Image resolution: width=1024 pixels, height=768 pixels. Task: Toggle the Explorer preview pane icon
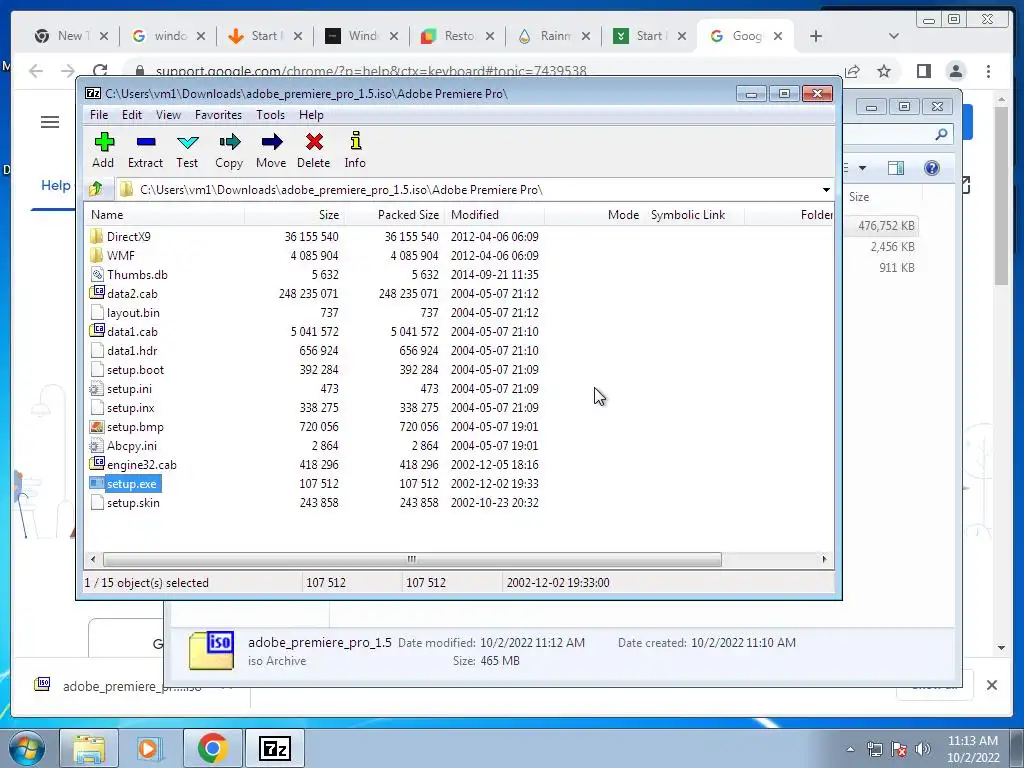point(896,168)
